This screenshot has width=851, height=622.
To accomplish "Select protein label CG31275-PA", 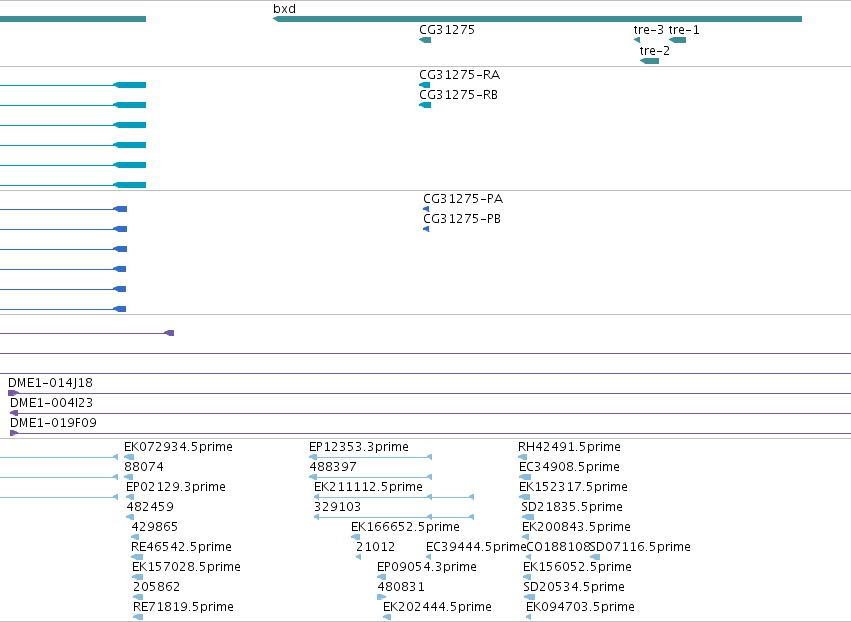I will (463, 199).
